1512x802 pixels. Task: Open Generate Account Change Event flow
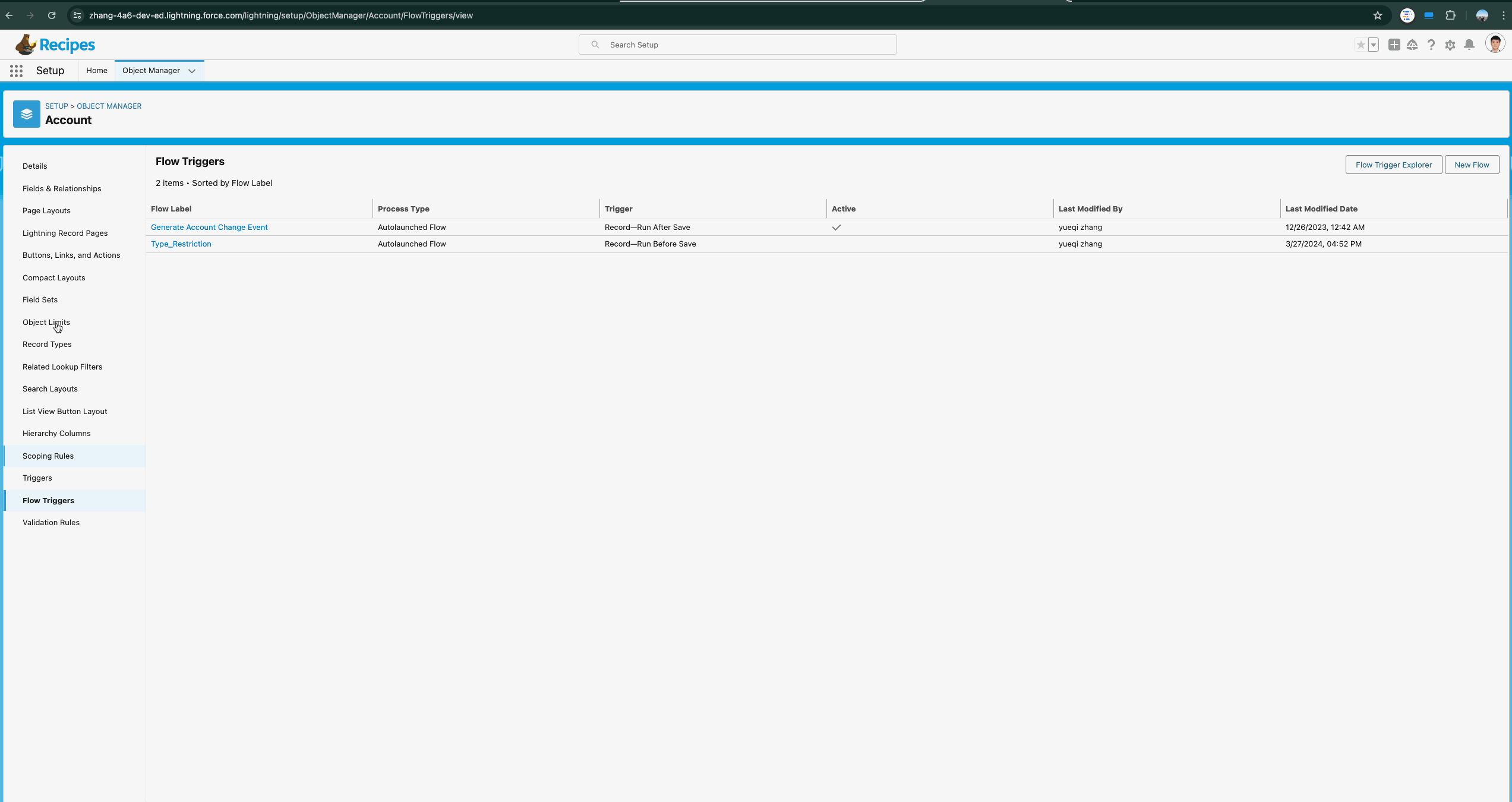(x=209, y=227)
